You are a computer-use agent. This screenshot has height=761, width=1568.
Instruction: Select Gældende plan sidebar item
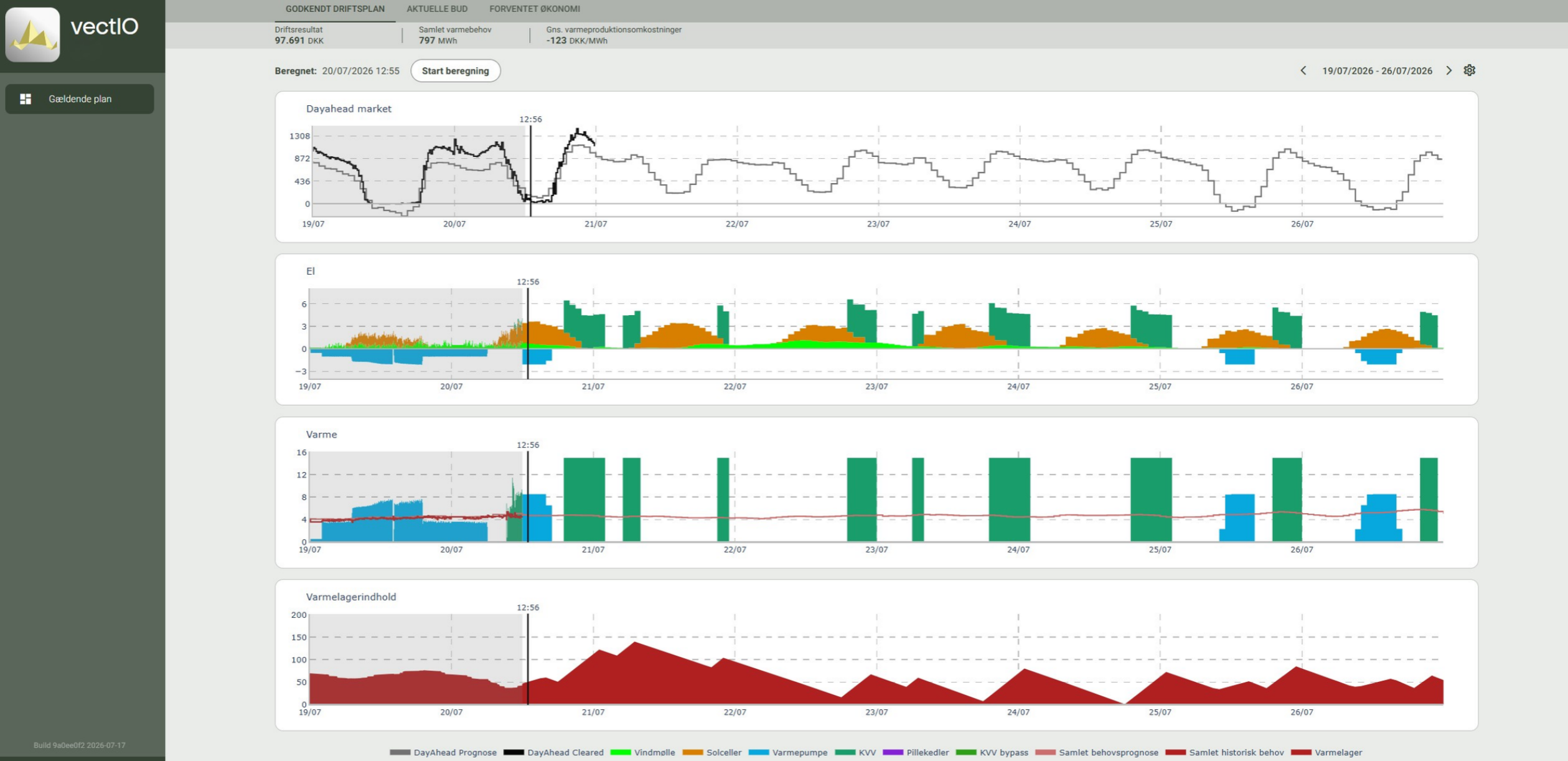coord(80,99)
